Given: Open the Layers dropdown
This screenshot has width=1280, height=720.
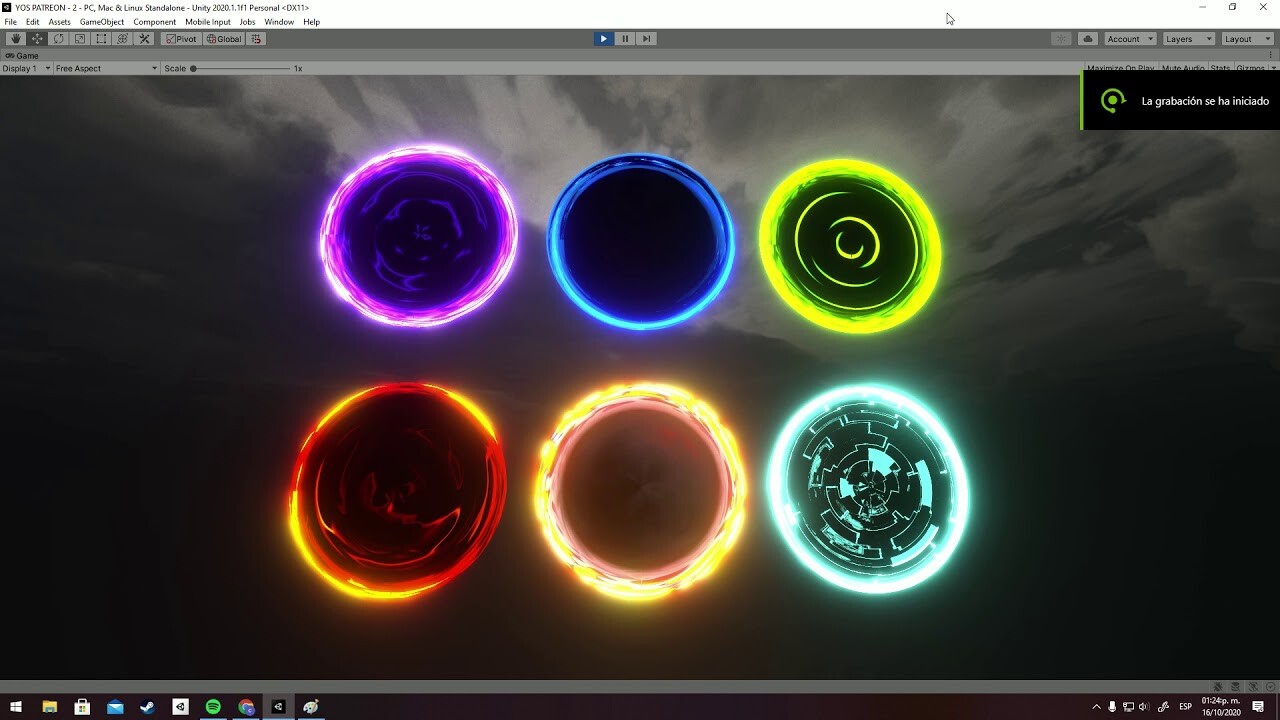Looking at the screenshot, I should [1187, 38].
